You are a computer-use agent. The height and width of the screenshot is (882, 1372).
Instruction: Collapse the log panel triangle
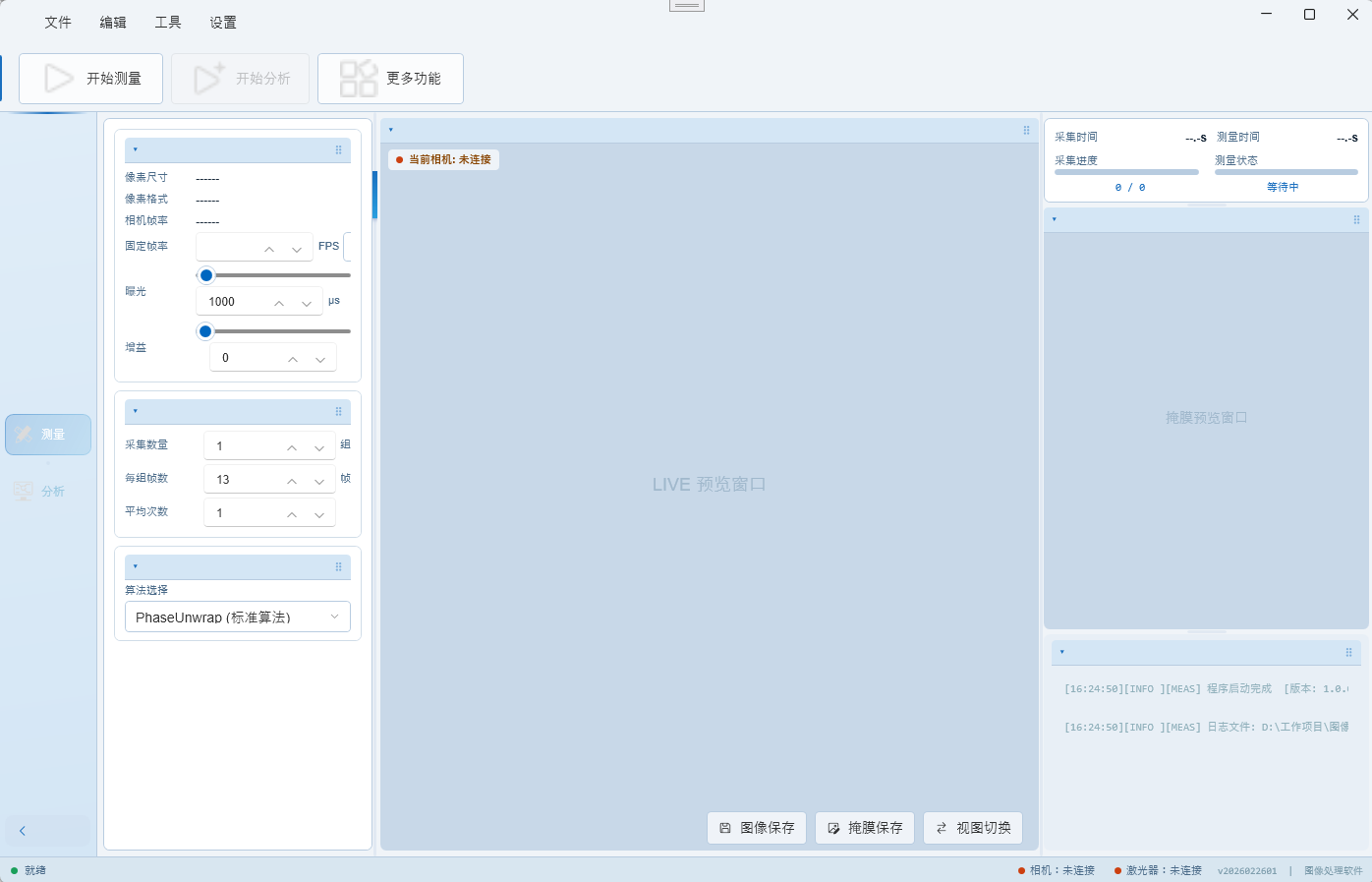point(1061,652)
